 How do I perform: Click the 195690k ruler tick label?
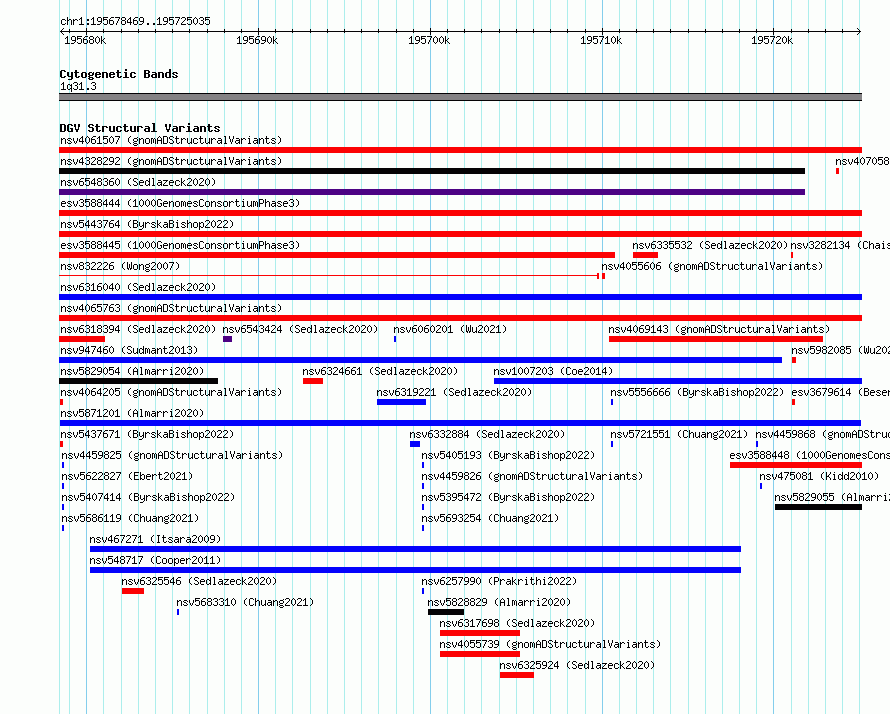click(257, 40)
